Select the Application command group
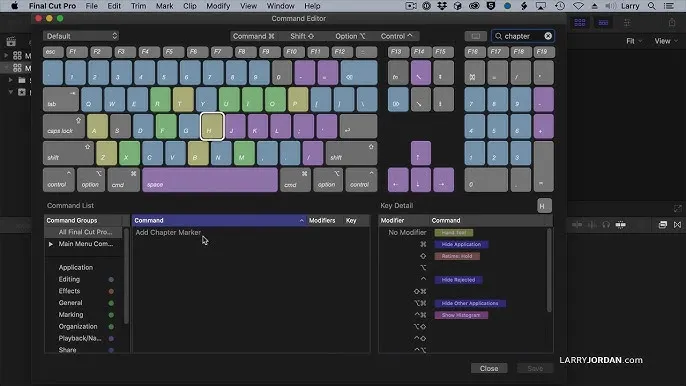Image resolution: width=686 pixels, height=386 pixels. pos(76,267)
